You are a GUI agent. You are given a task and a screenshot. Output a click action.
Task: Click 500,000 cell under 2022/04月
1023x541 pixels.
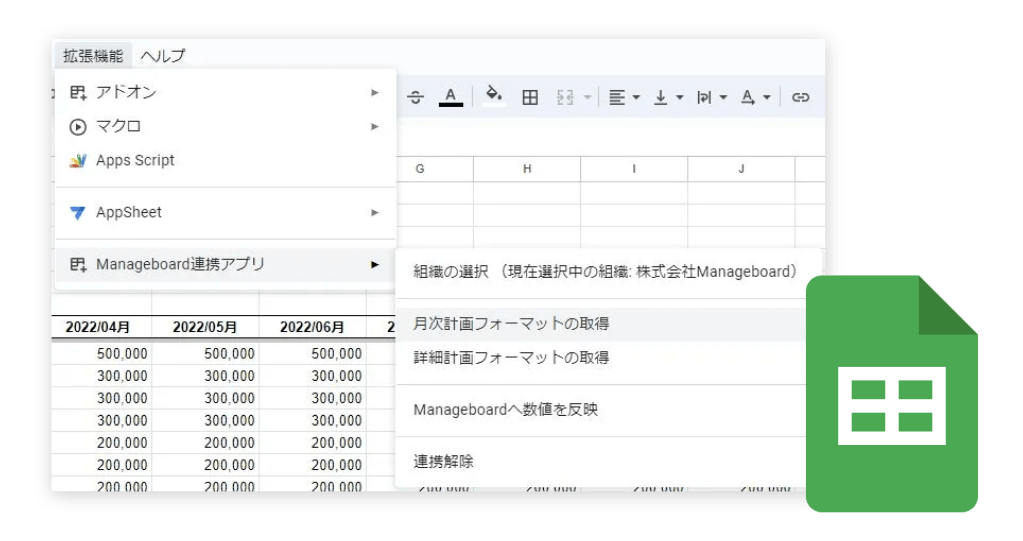click(102, 354)
